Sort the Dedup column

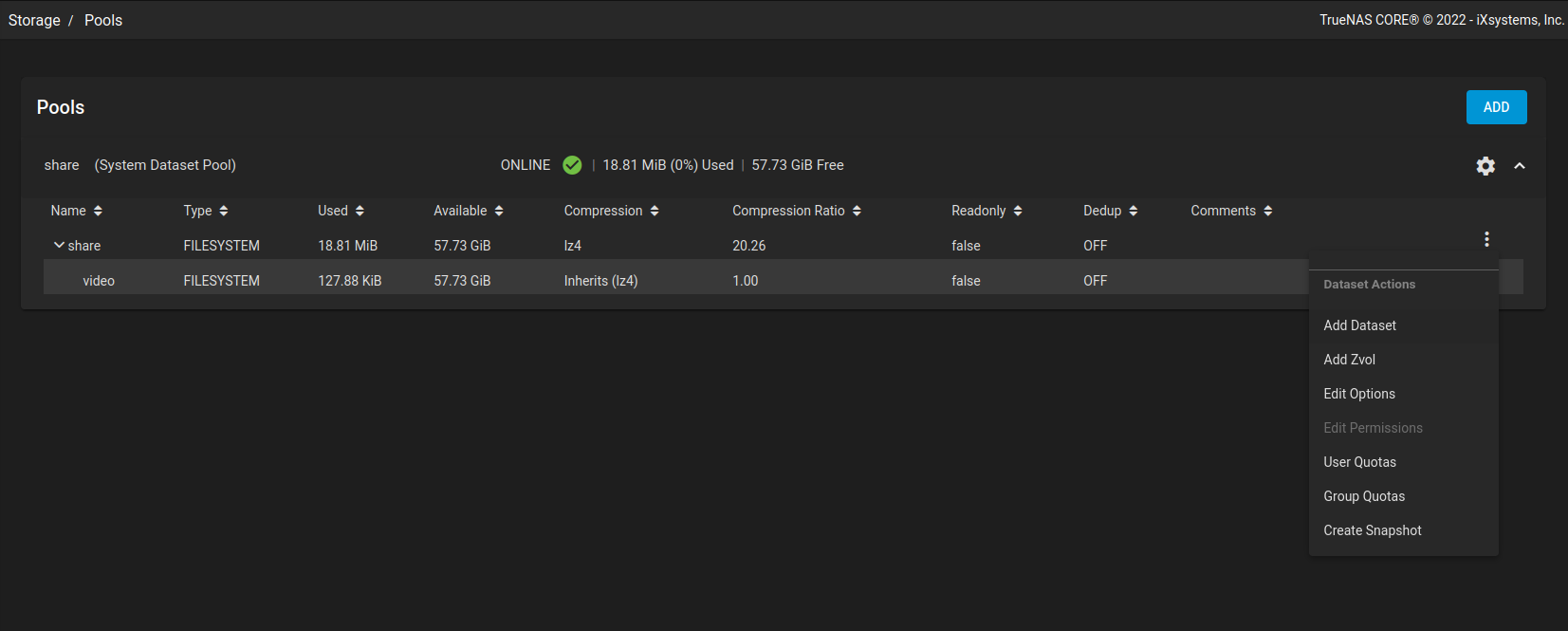[1134, 211]
